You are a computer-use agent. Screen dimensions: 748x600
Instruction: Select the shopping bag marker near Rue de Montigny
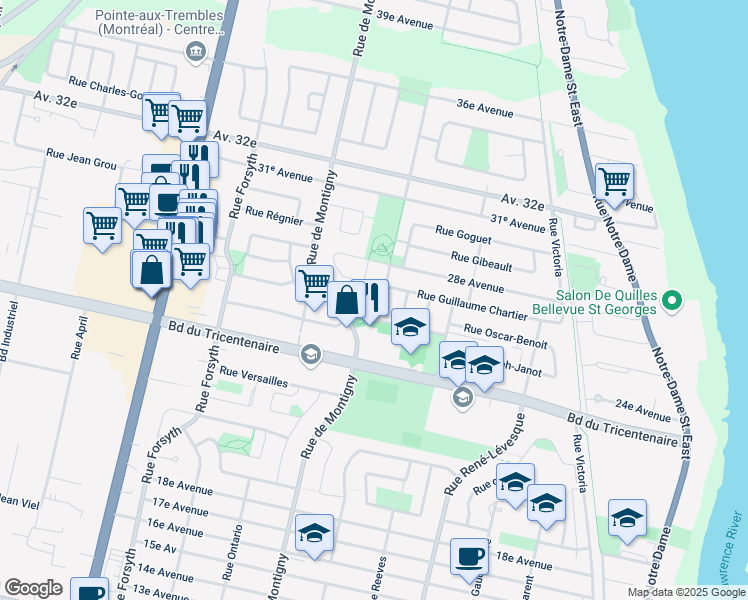click(x=346, y=301)
